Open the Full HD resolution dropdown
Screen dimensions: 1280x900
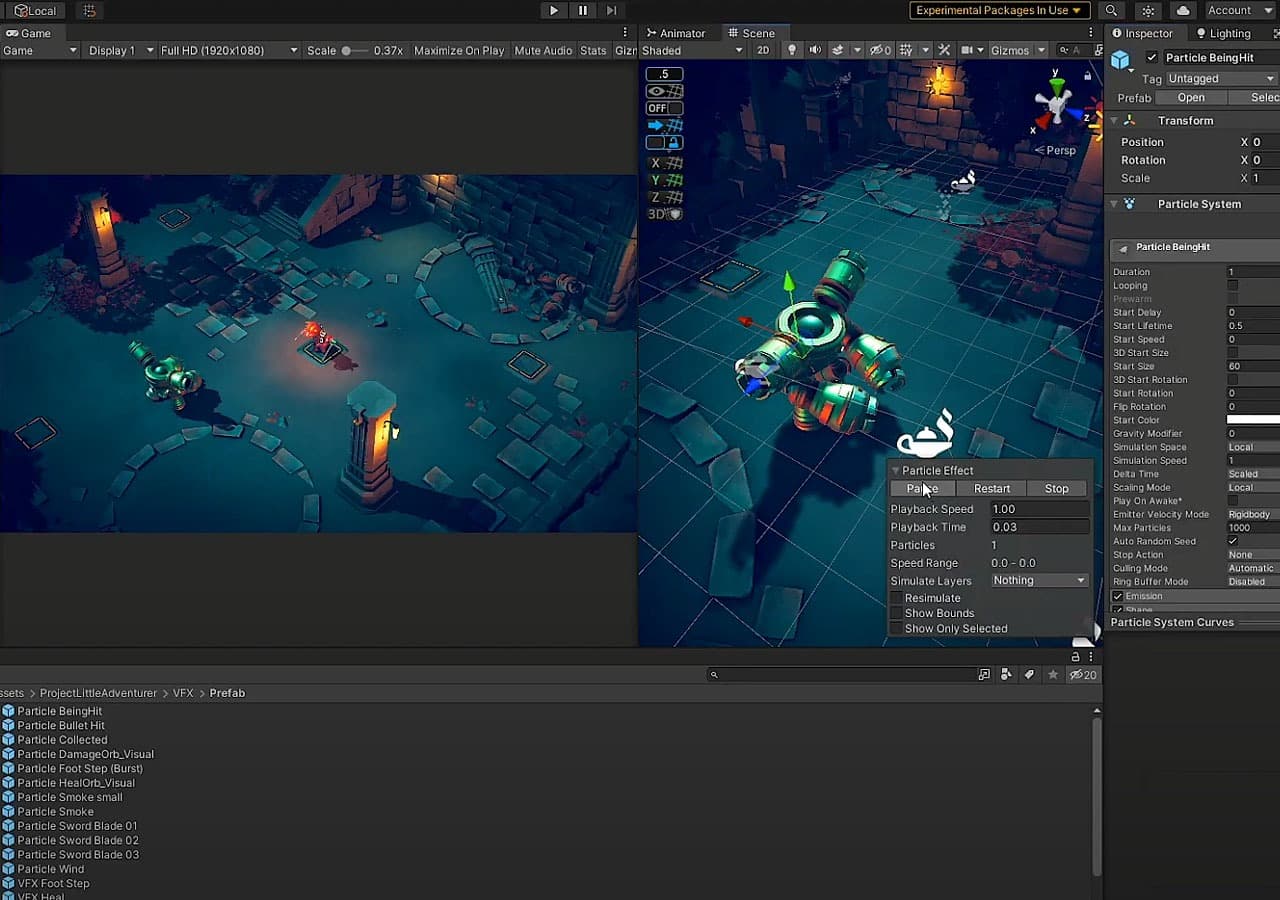[x=229, y=50]
